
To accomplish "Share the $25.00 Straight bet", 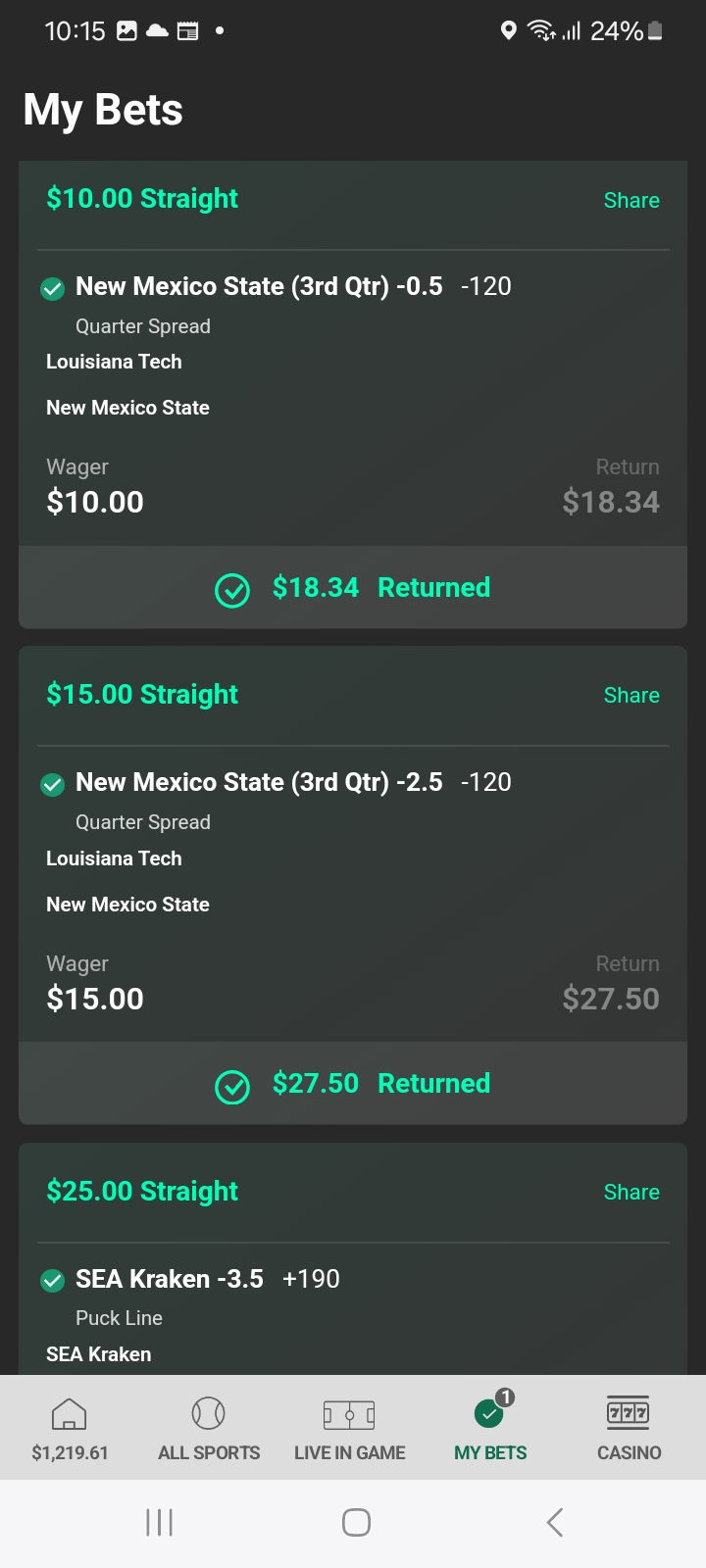I will point(631,1192).
